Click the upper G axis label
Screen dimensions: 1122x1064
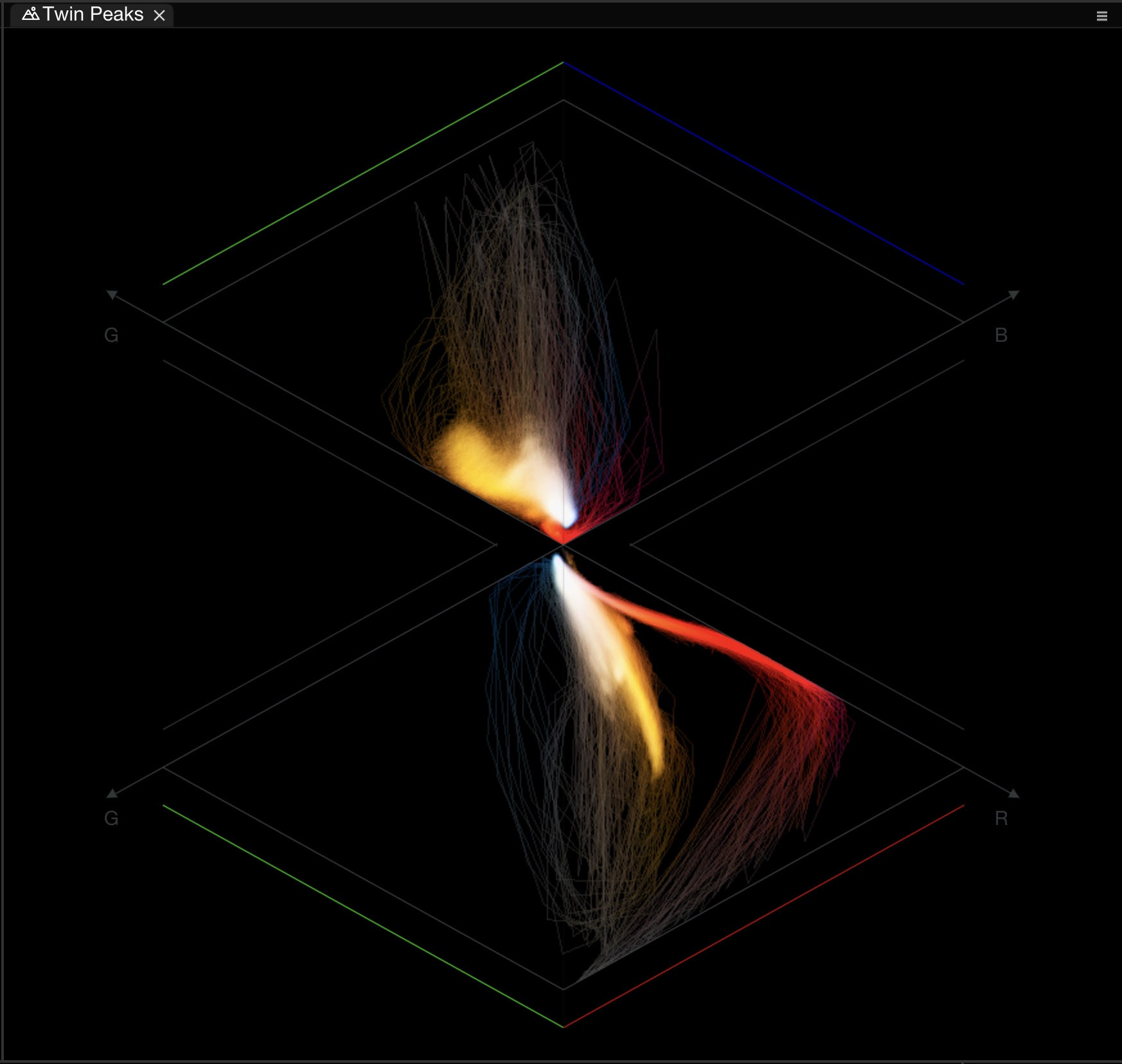coord(111,335)
